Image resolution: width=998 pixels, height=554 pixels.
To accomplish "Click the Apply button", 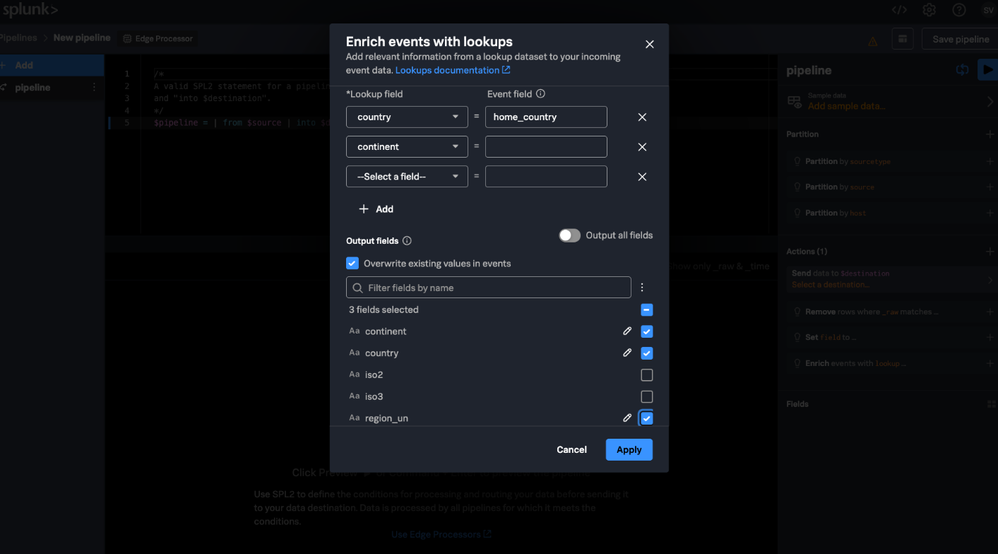I will [629, 450].
